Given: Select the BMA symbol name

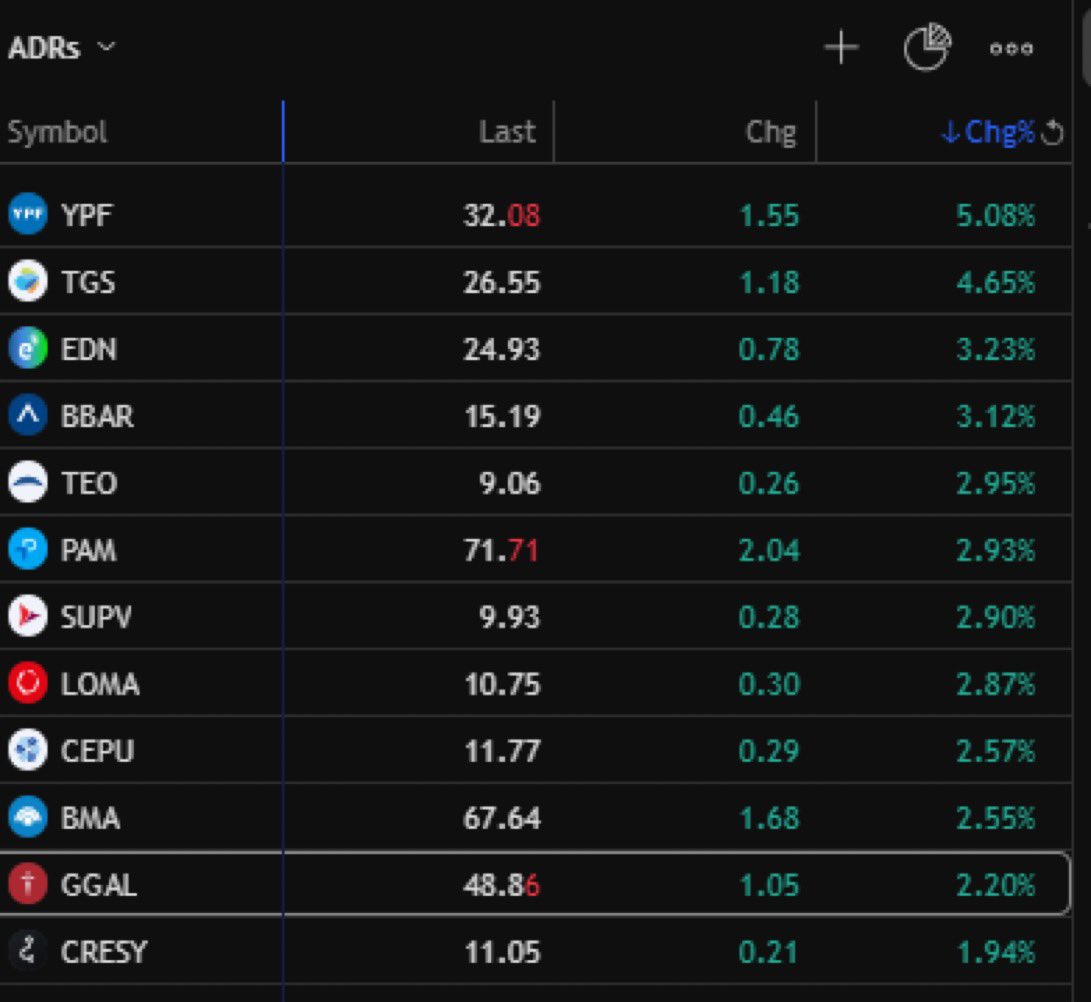Looking at the screenshot, I should [x=90, y=818].
